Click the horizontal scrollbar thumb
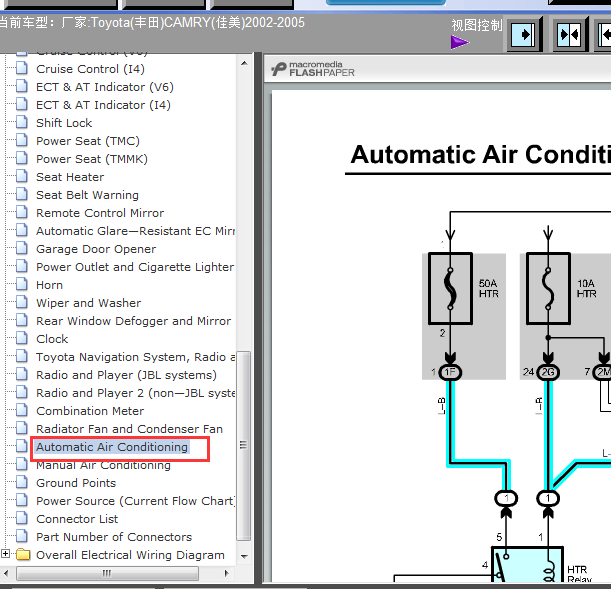Image resolution: width=611 pixels, height=589 pixels. point(108,573)
